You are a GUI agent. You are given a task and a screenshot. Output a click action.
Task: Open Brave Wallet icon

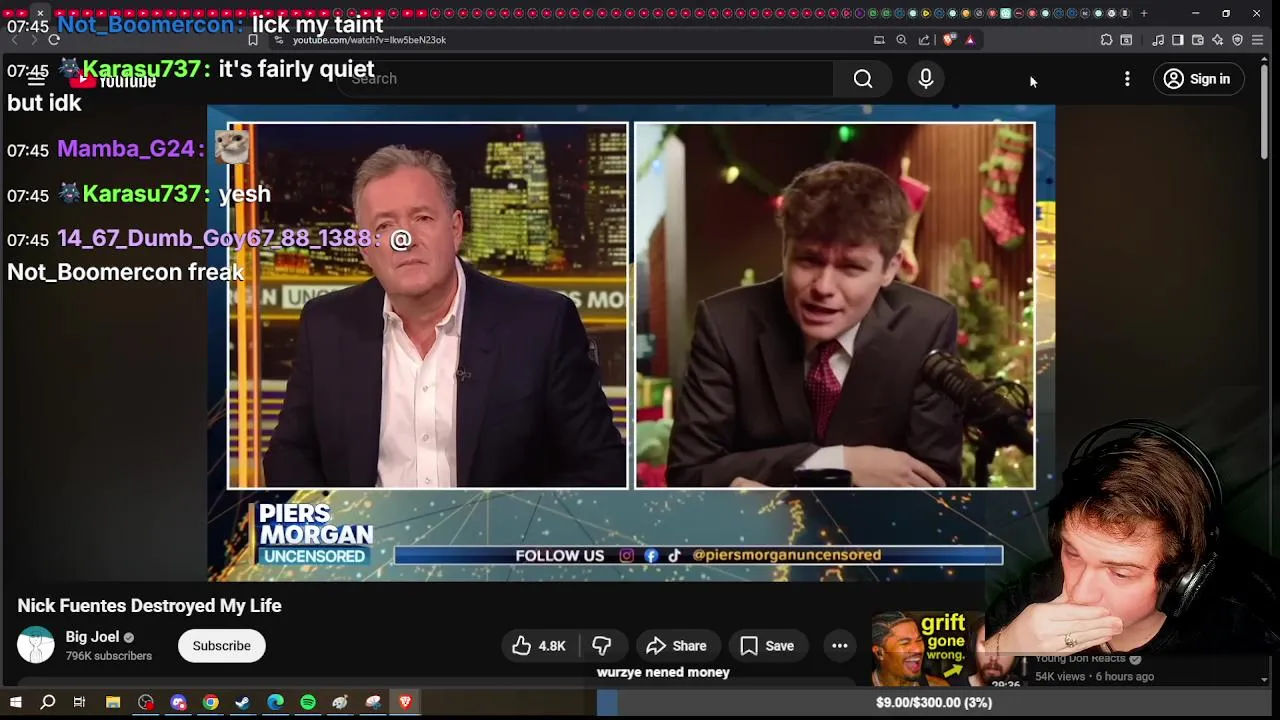pos(1197,40)
